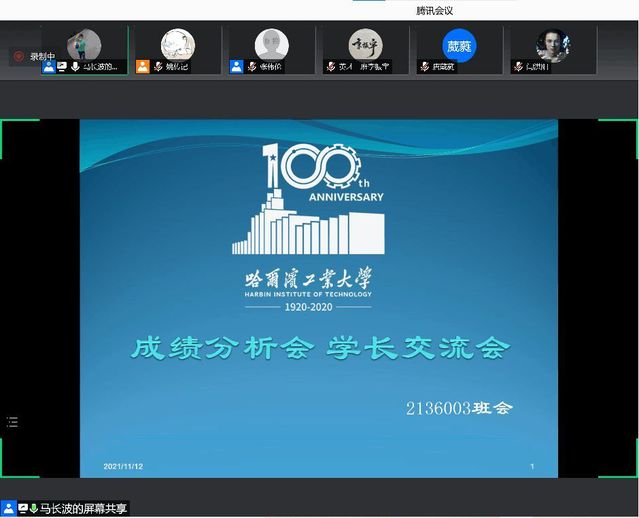Click the red recording indicator icon

point(18,56)
